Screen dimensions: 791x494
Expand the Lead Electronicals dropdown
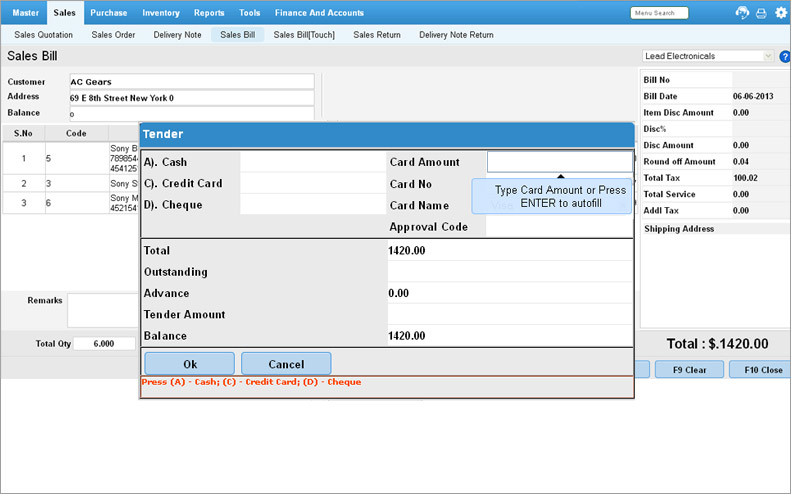point(768,56)
